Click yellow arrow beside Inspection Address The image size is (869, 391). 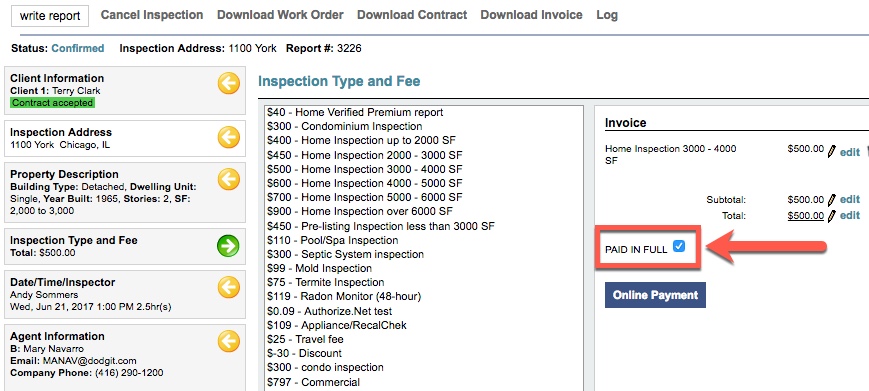pos(228,137)
